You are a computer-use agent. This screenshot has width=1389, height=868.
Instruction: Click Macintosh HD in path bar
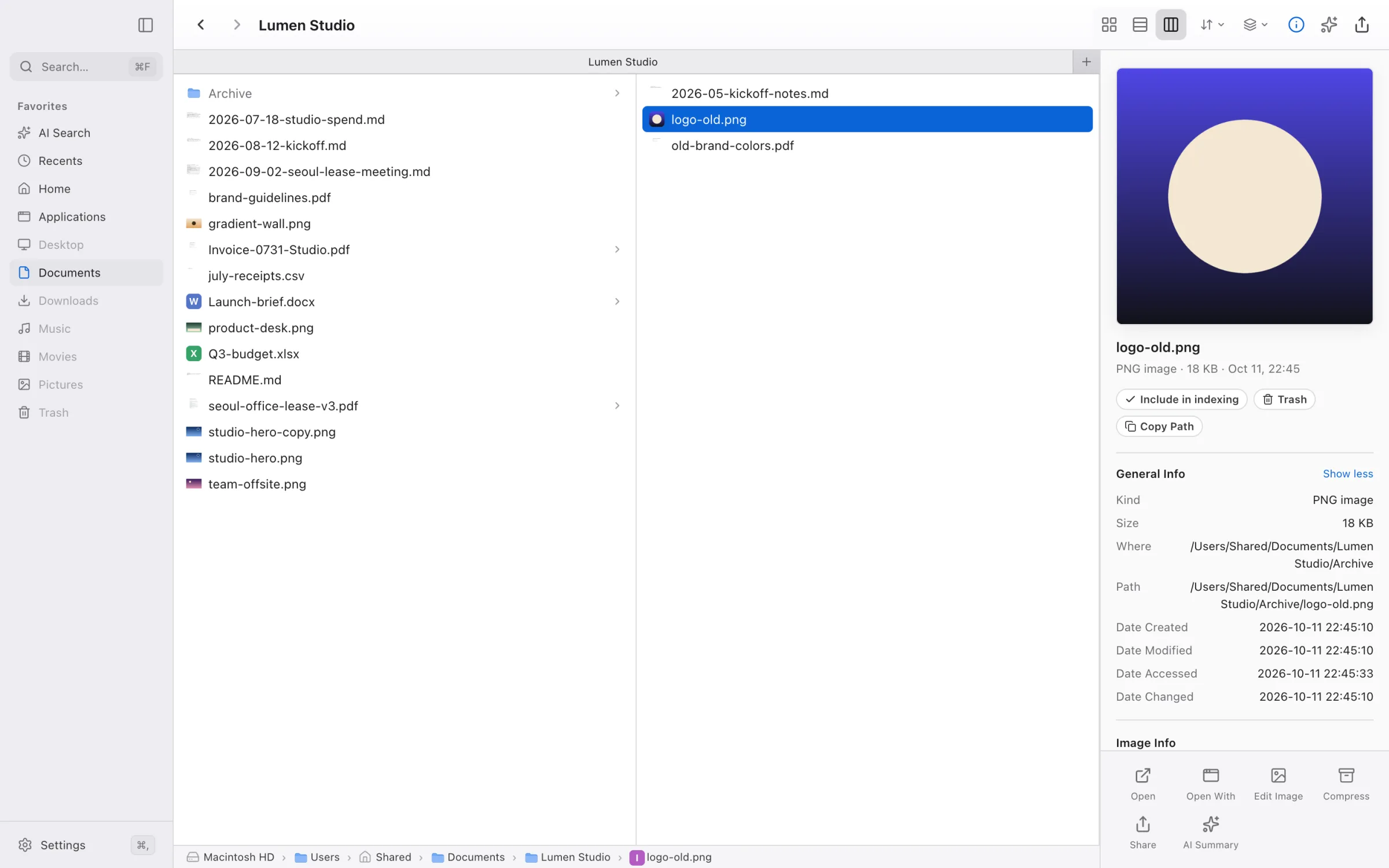coord(230,857)
